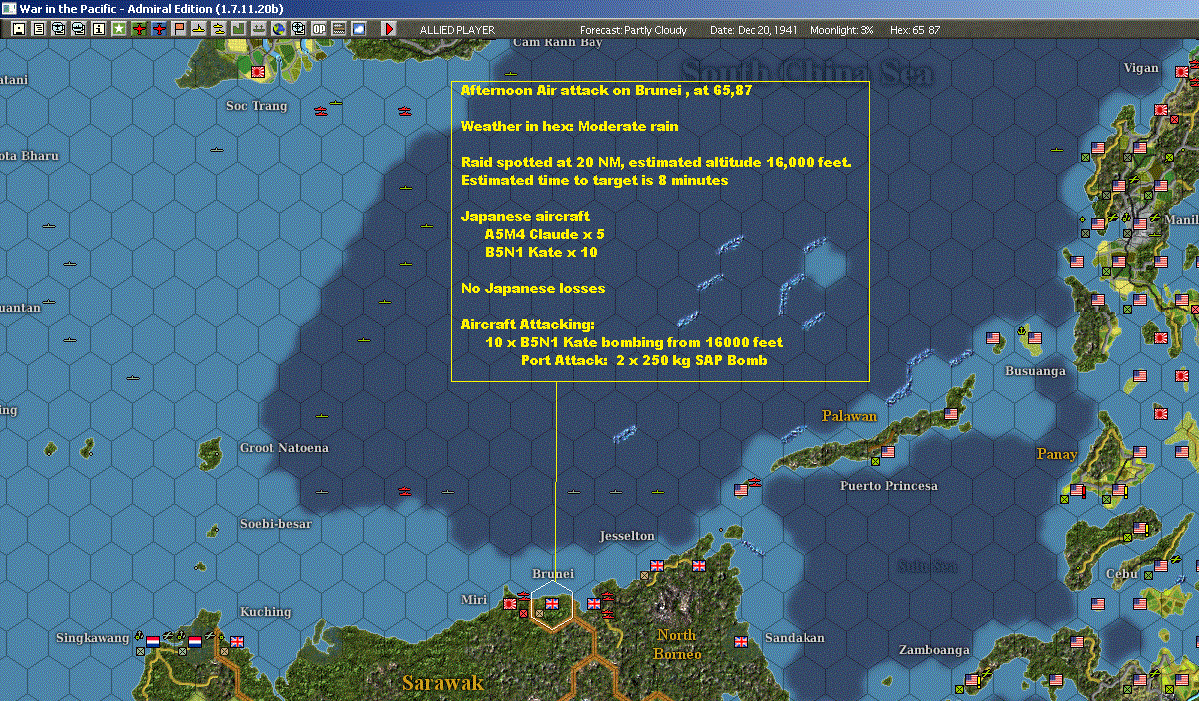Click the 'A5M4 Claude x 5' report line
The width and height of the screenshot is (1199, 701).
point(544,234)
